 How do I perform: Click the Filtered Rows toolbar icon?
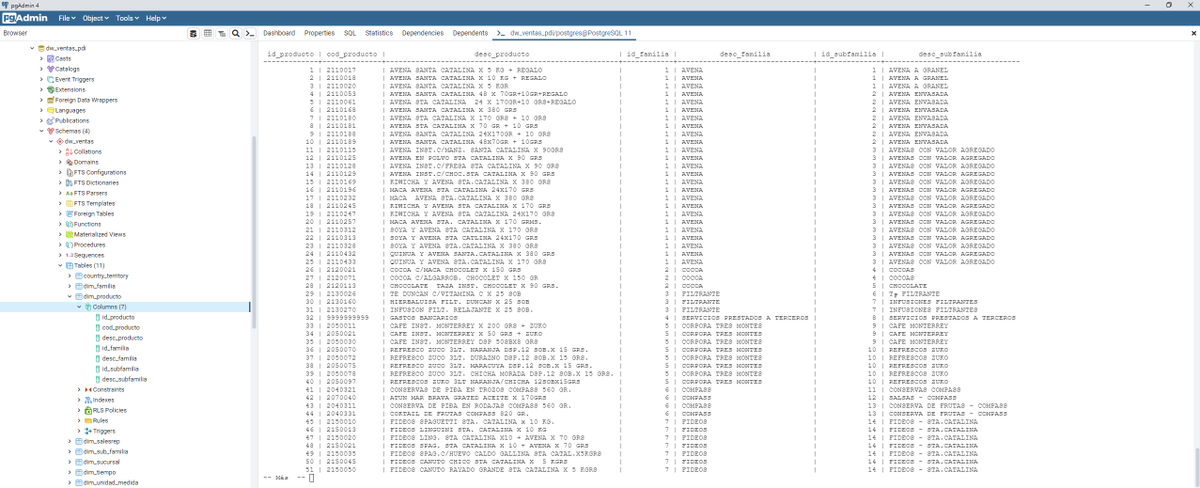[221, 33]
